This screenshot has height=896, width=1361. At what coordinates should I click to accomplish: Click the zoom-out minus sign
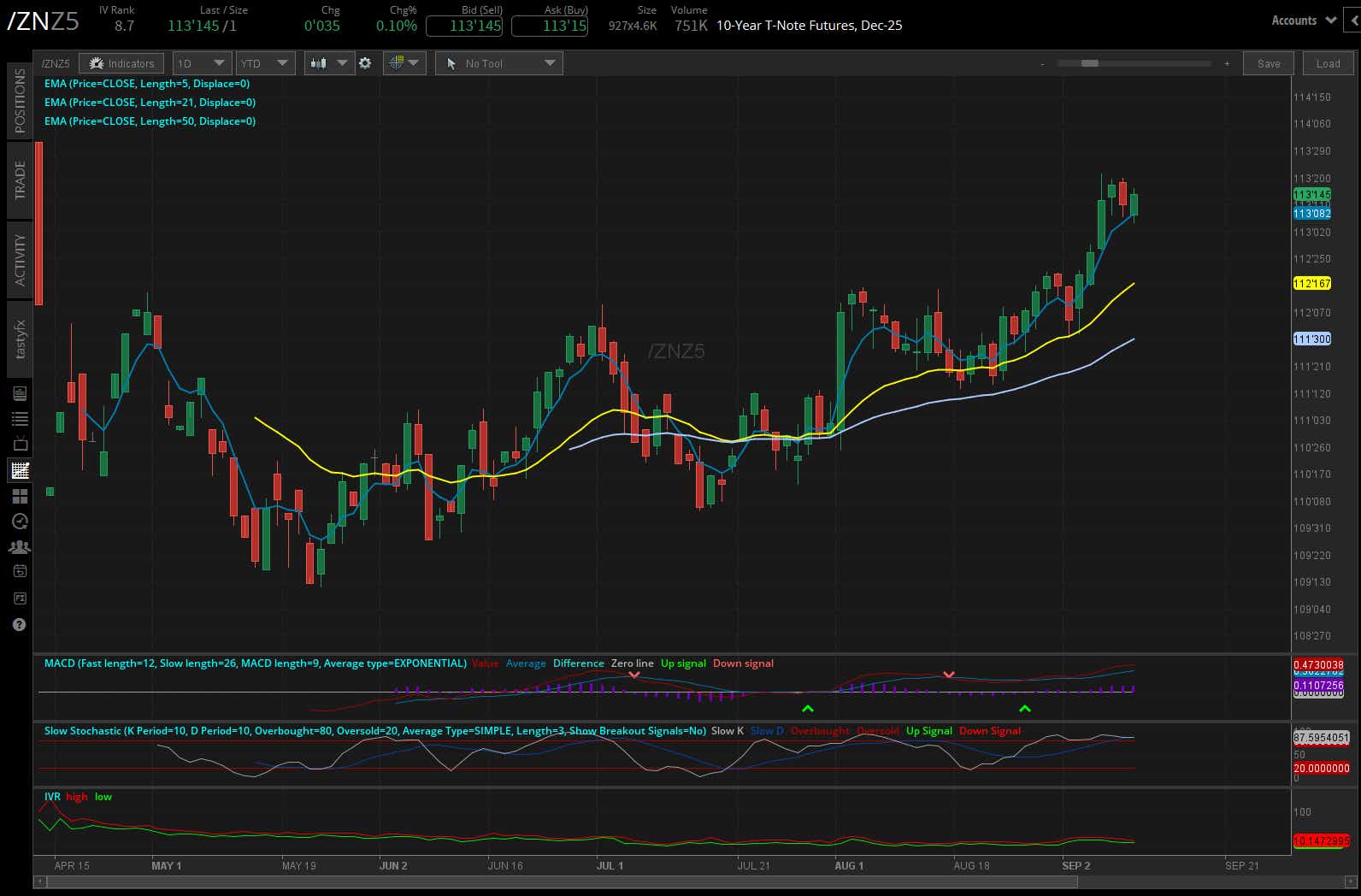point(1042,63)
